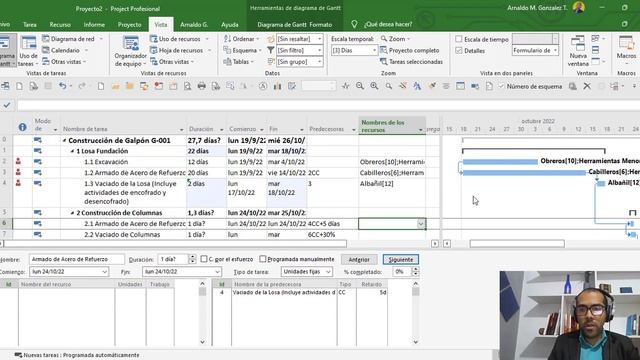Collapse the 1 Losa Fundación summary task
Screen dimensions: 640x360
coord(72,151)
